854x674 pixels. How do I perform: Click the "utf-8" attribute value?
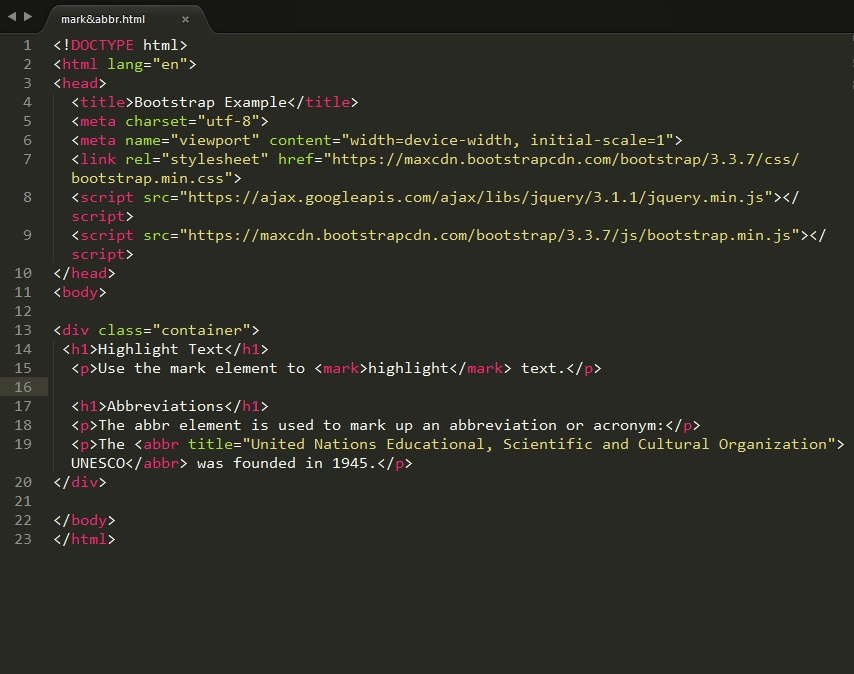(228, 121)
